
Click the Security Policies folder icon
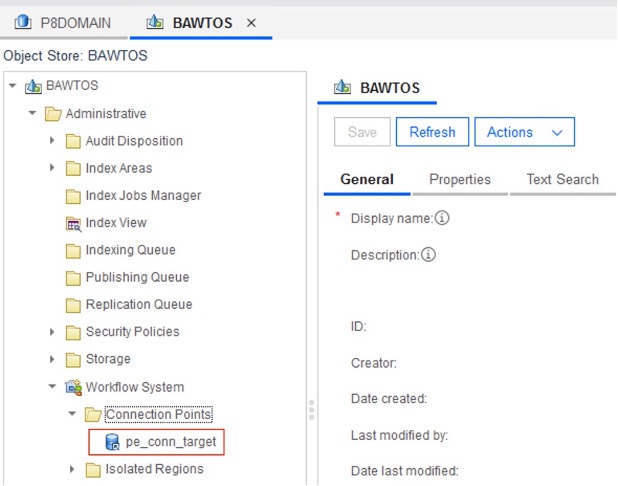tap(73, 332)
